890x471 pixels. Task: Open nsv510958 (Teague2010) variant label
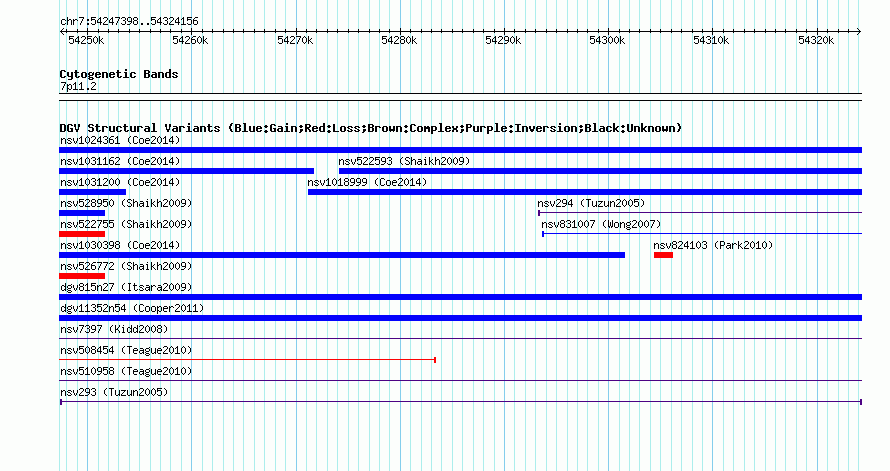pos(126,371)
